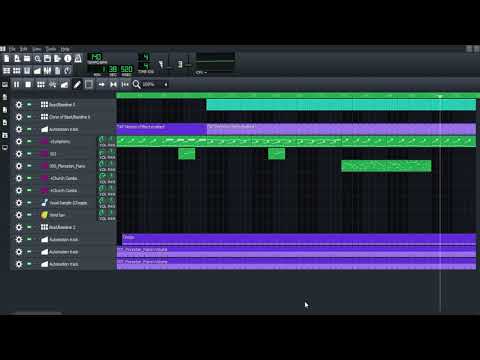Toggle the metronome
This screenshot has height=360, width=480.
click(78, 59)
